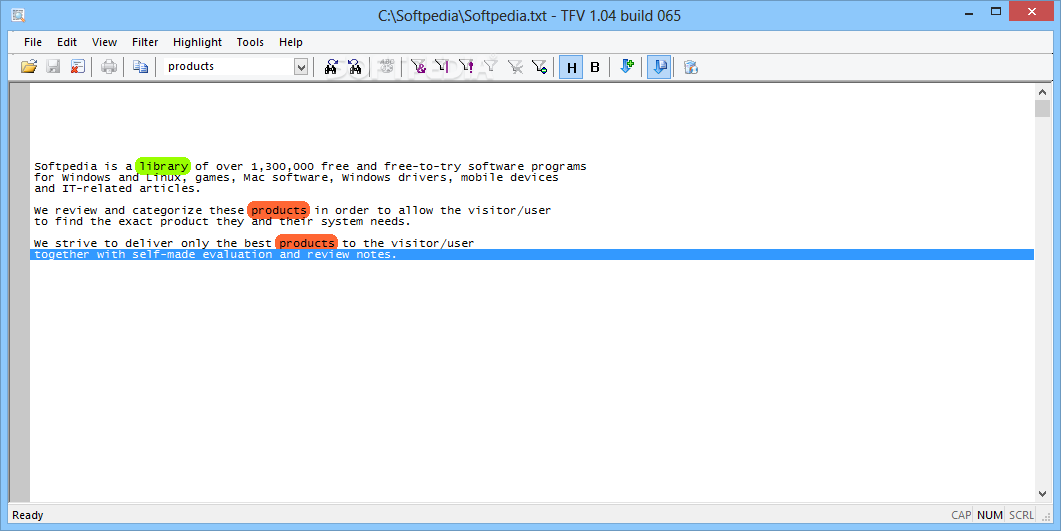Maximize the TFV window

996,11
